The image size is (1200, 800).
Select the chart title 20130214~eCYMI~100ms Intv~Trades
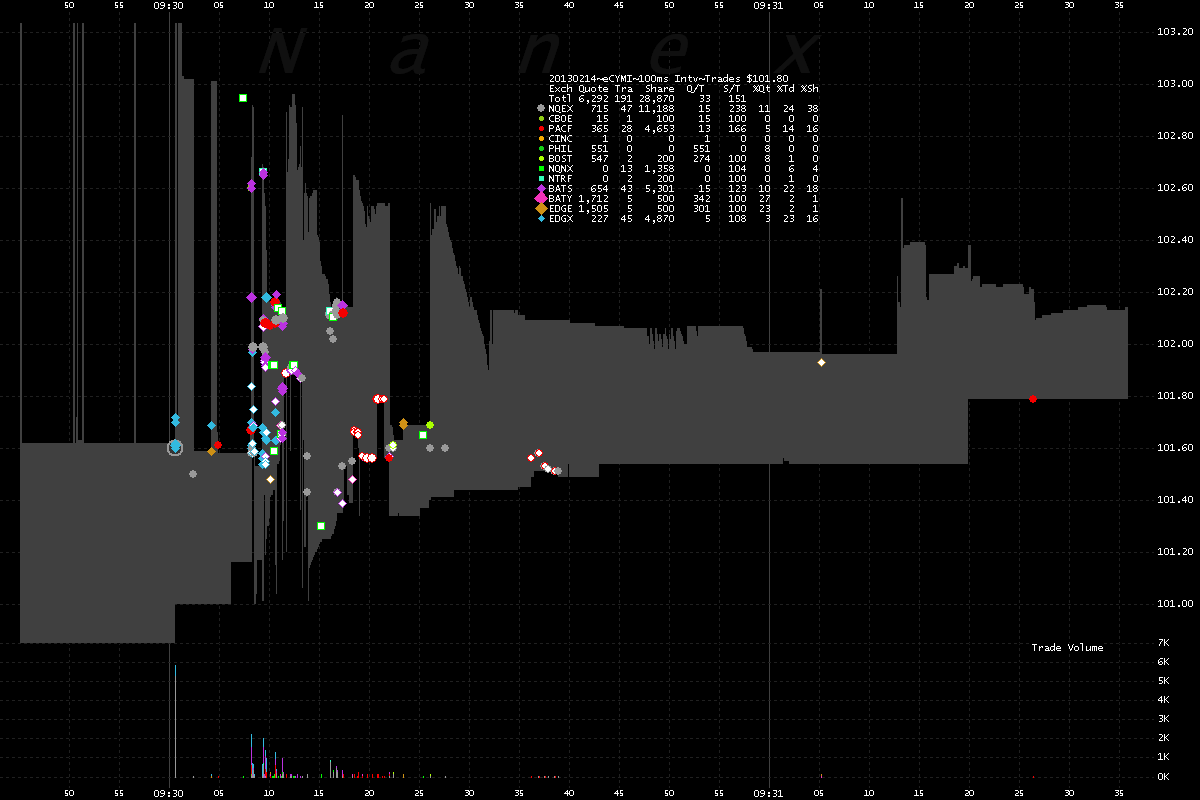(x=645, y=78)
